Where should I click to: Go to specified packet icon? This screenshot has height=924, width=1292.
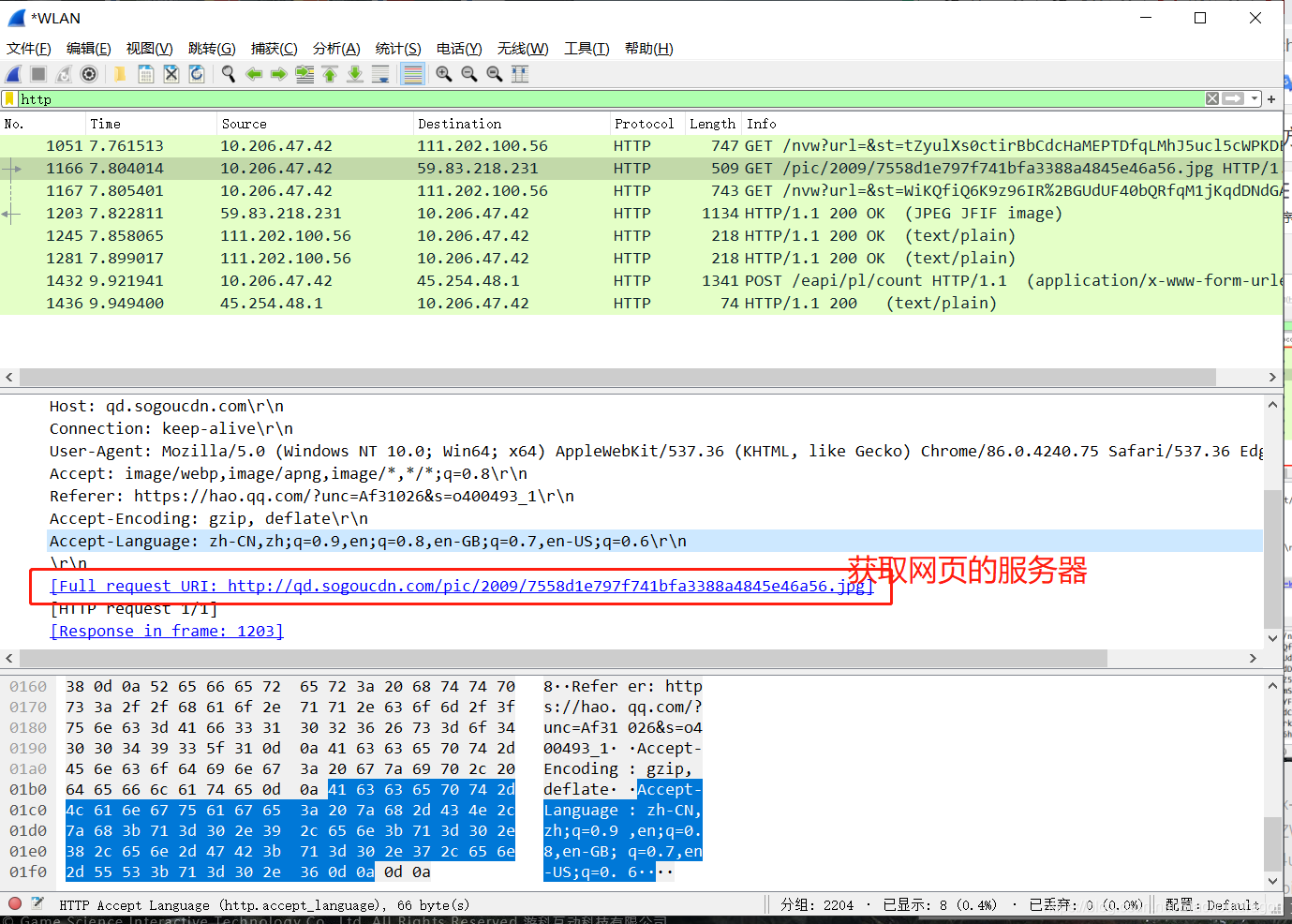pos(304,74)
